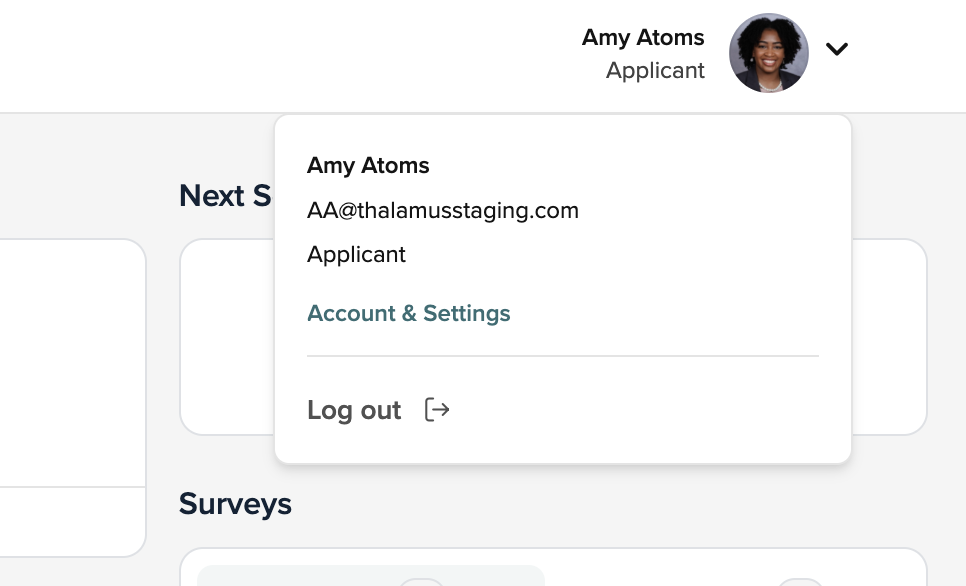This screenshot has height=586, width=966.
Task: Click the partial round icon at the Surveys card's right
Action: pyautogui.click(x=800, y=582)
